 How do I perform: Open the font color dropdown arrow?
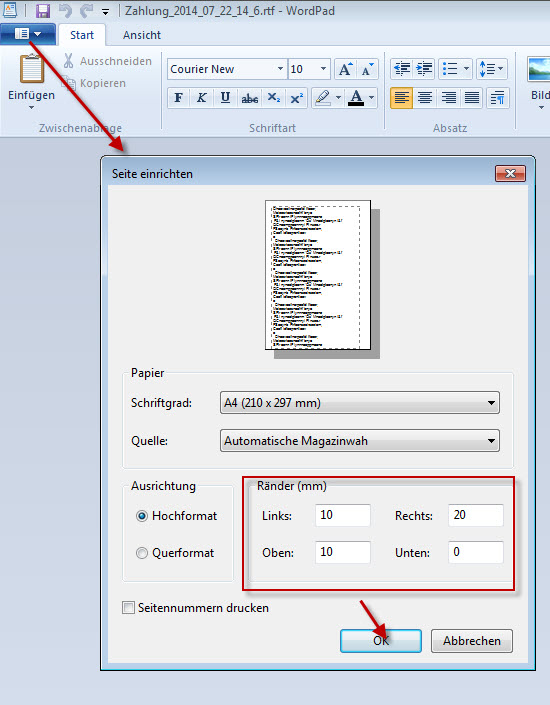(x=371, y=98)
